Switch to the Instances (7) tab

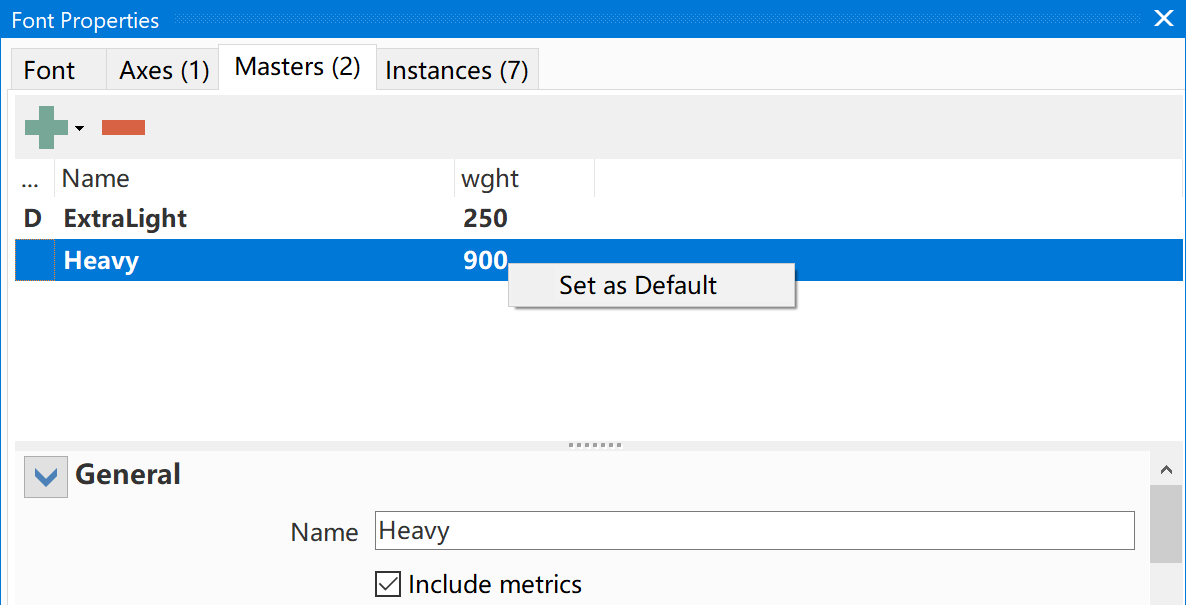[x=457, y=70]
